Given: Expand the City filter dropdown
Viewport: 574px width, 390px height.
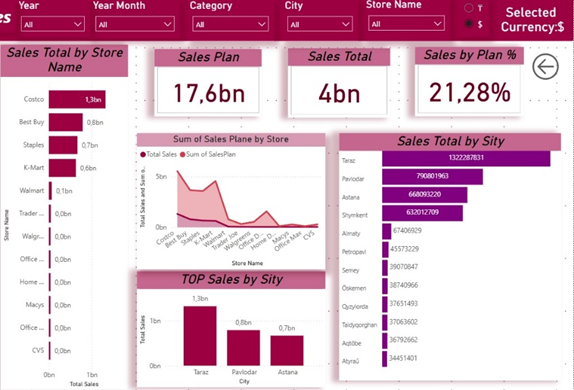Looking at the screenshot, I should tap(320, 24).
